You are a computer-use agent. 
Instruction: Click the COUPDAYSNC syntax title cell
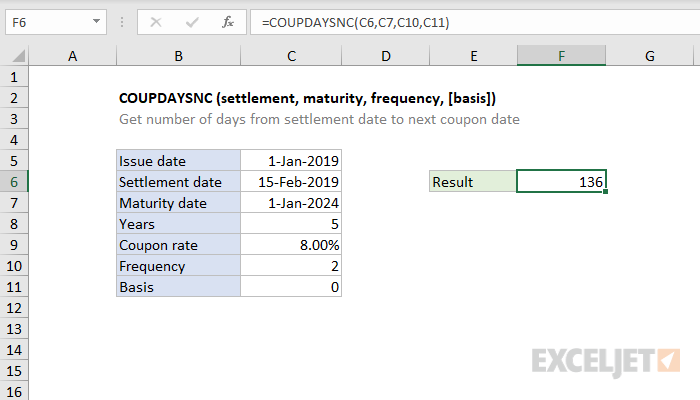pyautogui.click(x=307, y=98)
